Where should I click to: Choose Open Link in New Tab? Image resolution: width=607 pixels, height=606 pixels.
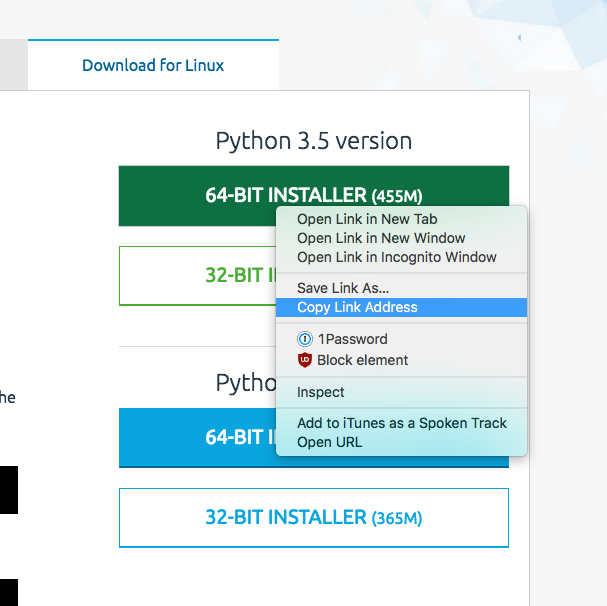[x=367, y=219]
